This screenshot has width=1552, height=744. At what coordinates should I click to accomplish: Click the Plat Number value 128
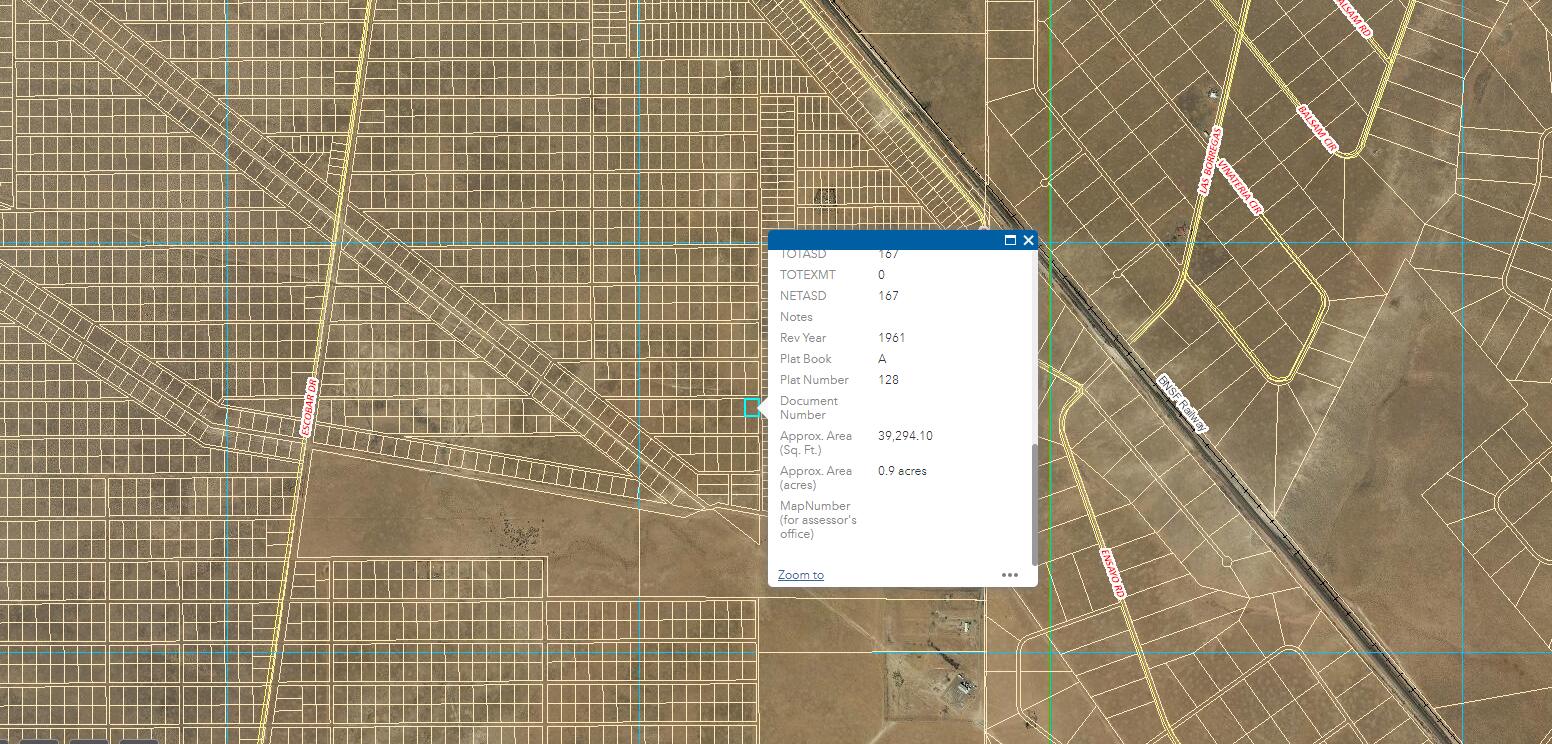point(888,380)
